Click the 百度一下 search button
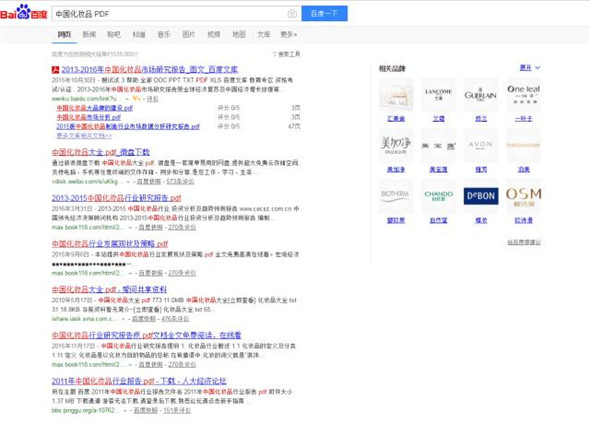590x423 pixels. tap(324, 14)
